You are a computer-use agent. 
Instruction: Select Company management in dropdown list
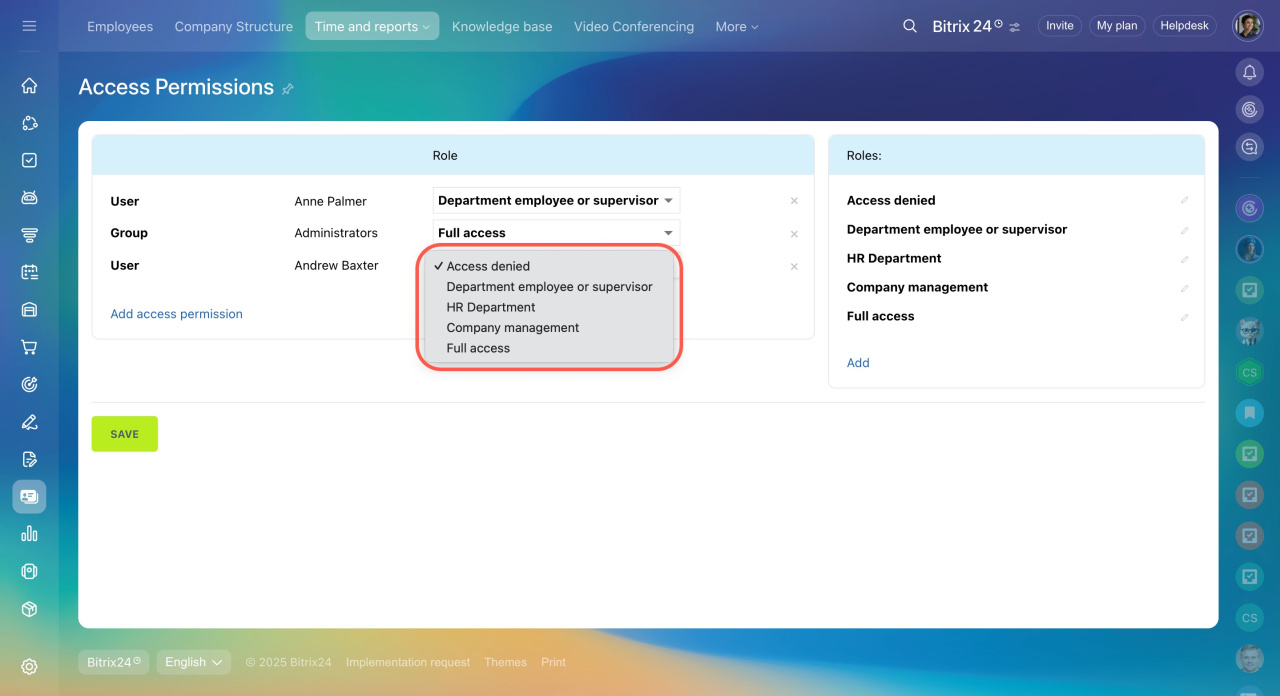point(513,328)
